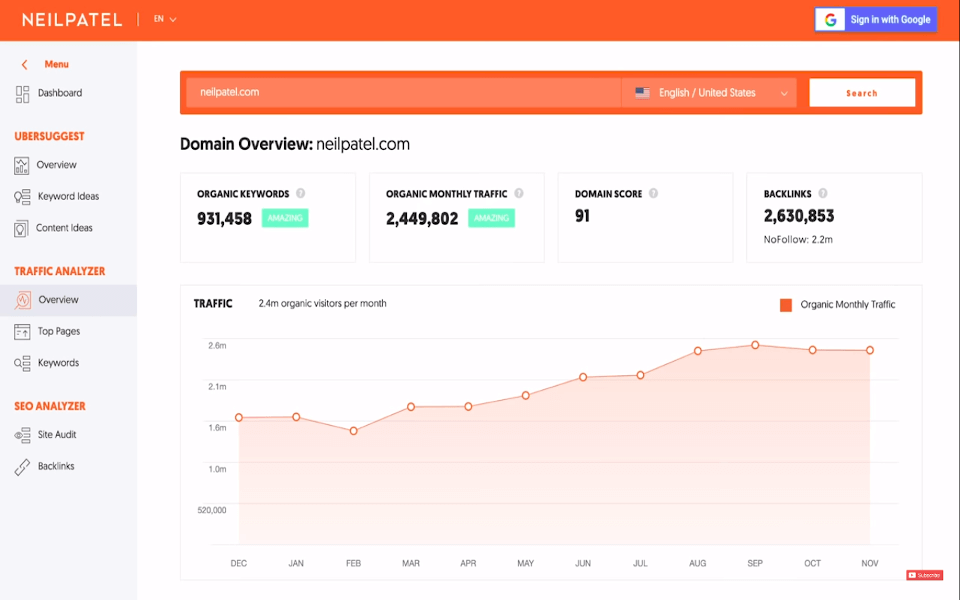The height and width of the screenshot is (600, 960).
Task: Click the help icon next to Backlinks
Action: pos(823,193)
